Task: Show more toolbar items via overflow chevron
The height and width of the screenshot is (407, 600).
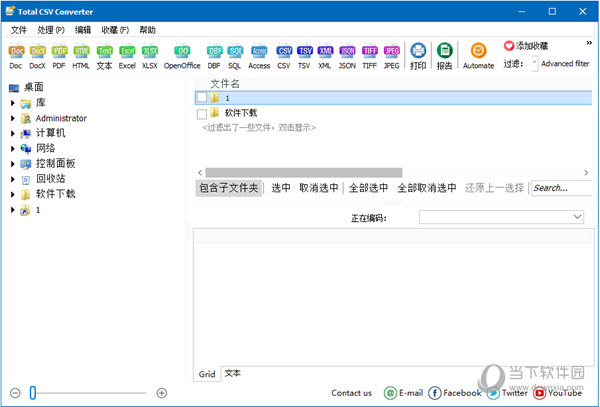Action: (589, 43)
